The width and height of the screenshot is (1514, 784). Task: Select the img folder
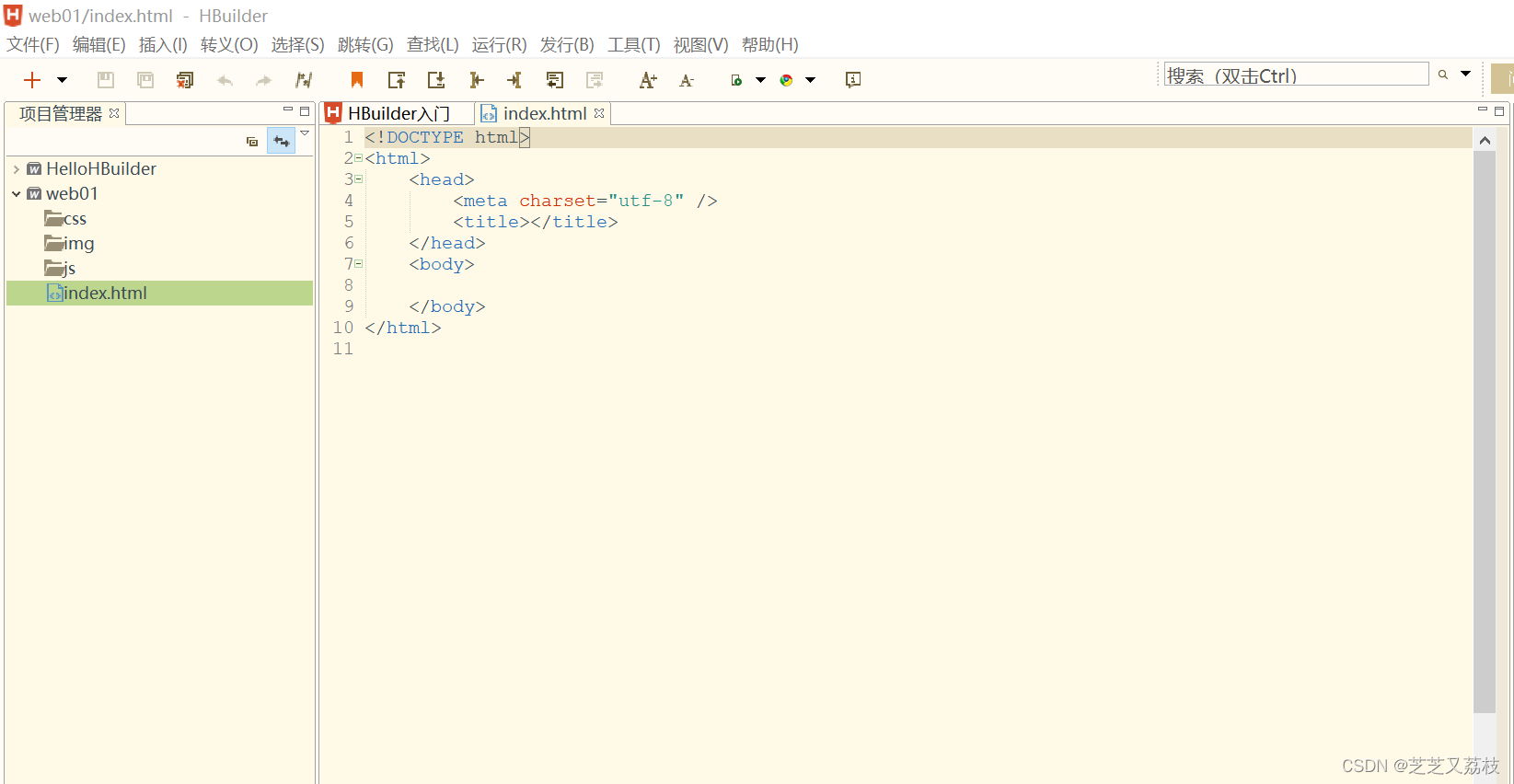pos(69,244)
